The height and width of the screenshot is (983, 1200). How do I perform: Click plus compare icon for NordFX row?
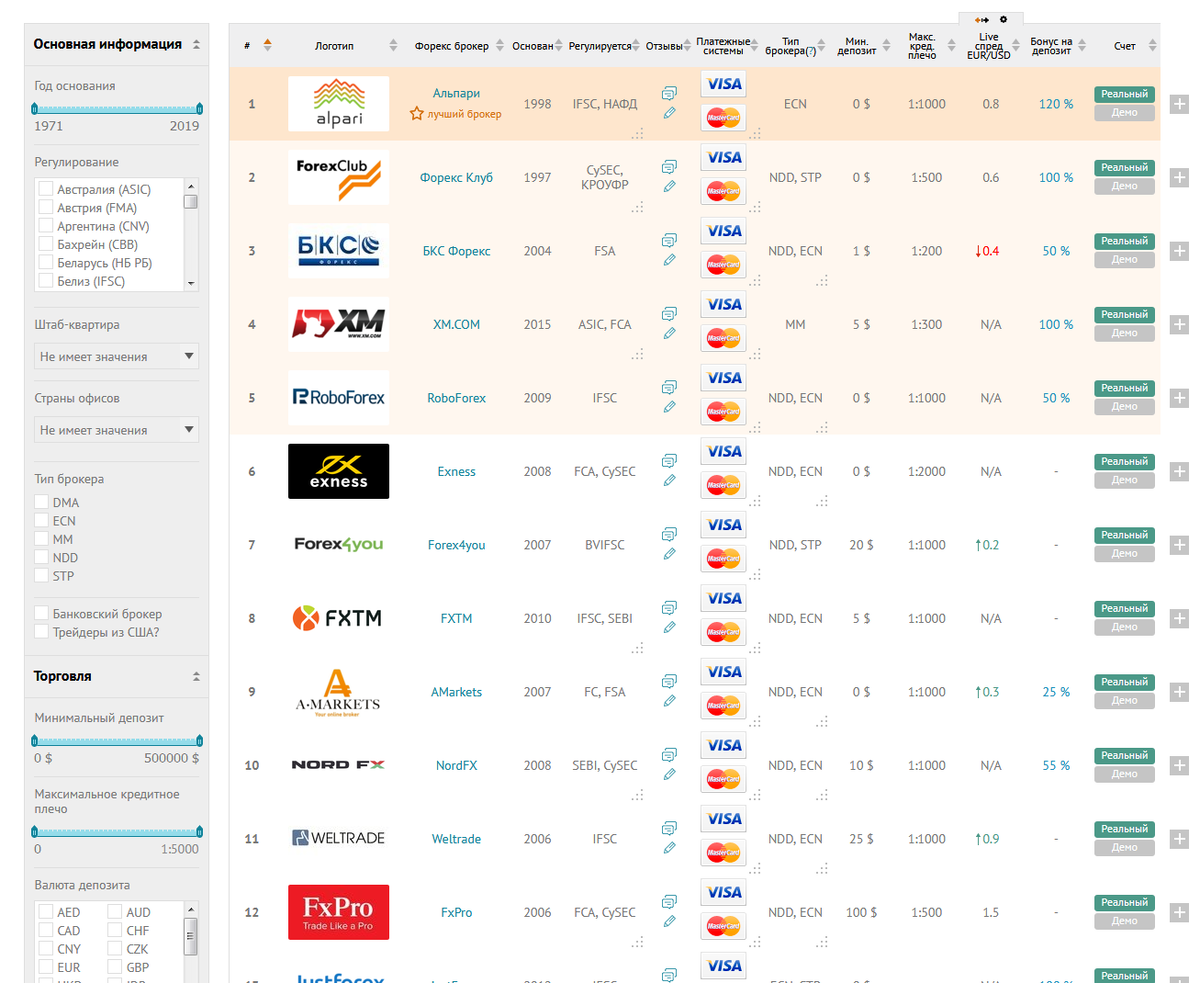(1179, 765)
